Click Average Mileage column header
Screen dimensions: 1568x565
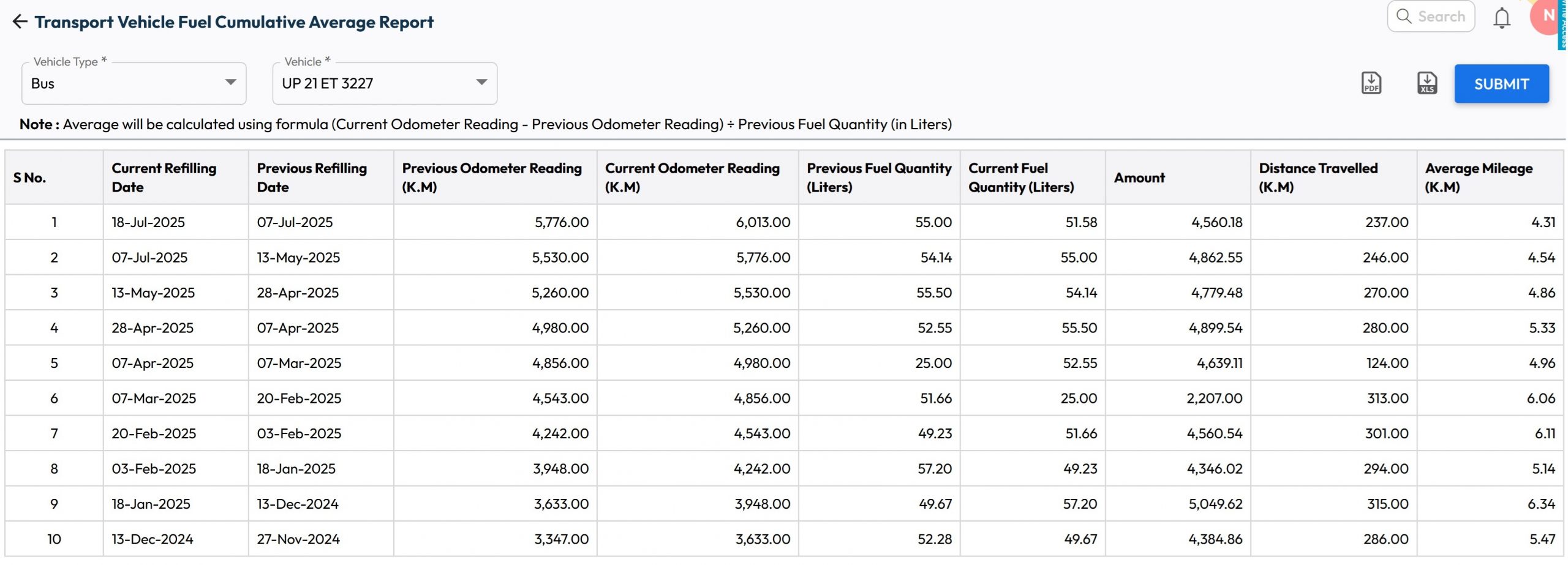pyautogui.click(x=1479, y=178)
